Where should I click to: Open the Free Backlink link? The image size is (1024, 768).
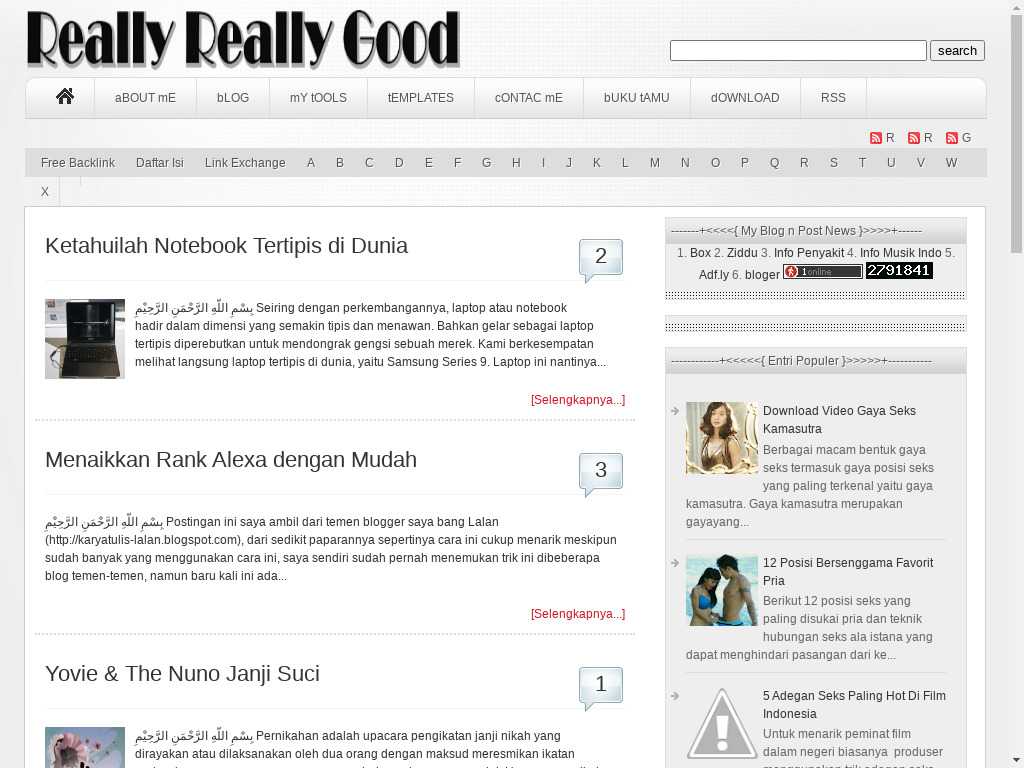[x=78, y=163]
